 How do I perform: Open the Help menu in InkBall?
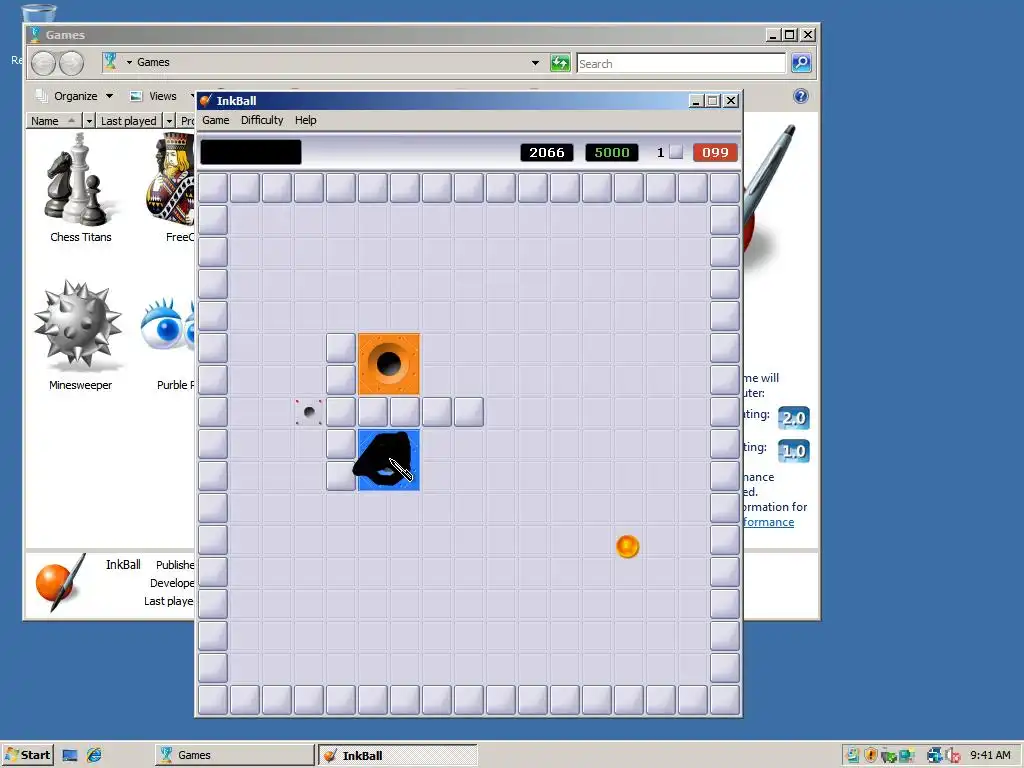coord(305,120)
